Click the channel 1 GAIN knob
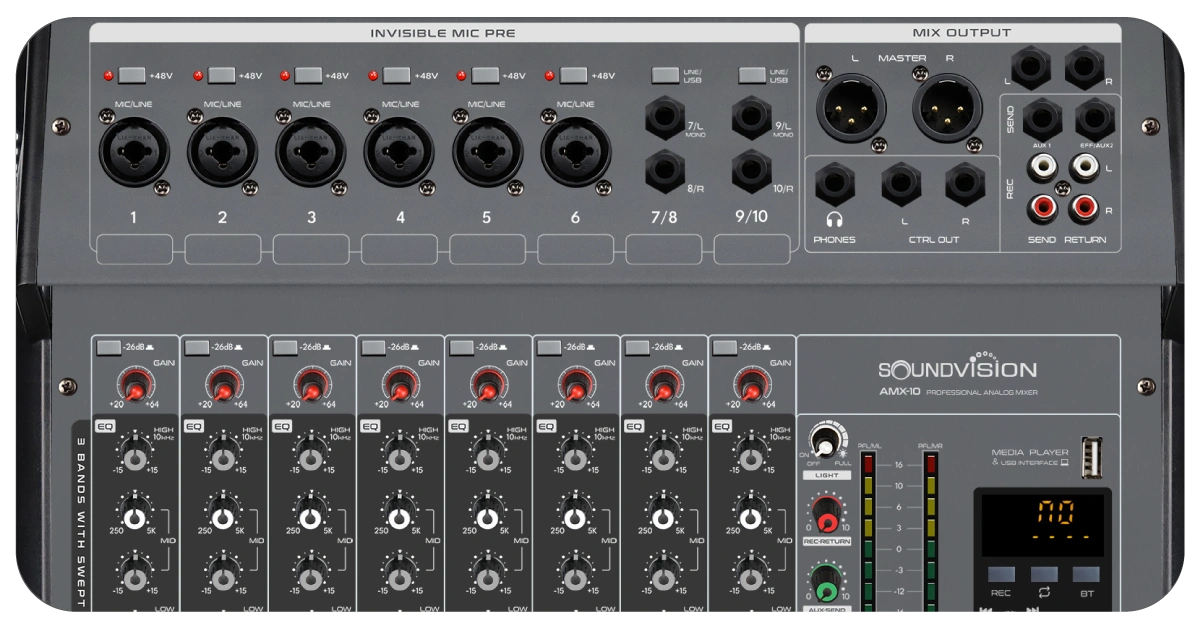 (x=134, y=385)
